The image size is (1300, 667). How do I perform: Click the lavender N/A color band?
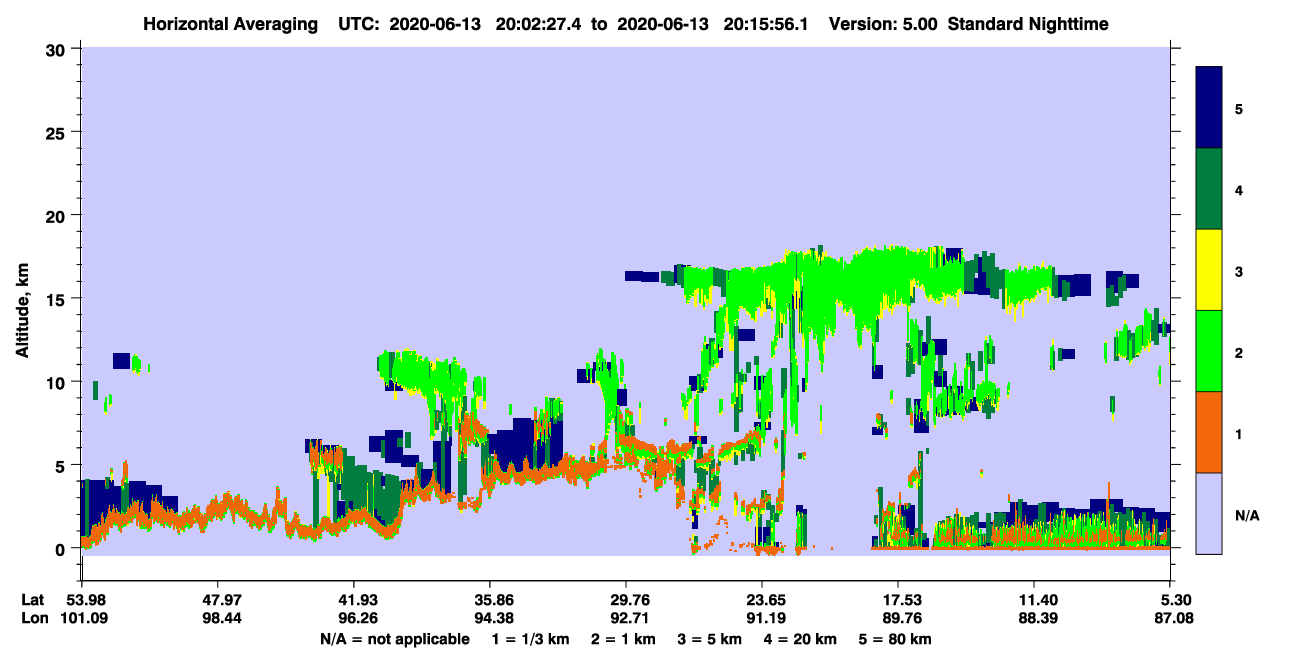point(1209,513)
